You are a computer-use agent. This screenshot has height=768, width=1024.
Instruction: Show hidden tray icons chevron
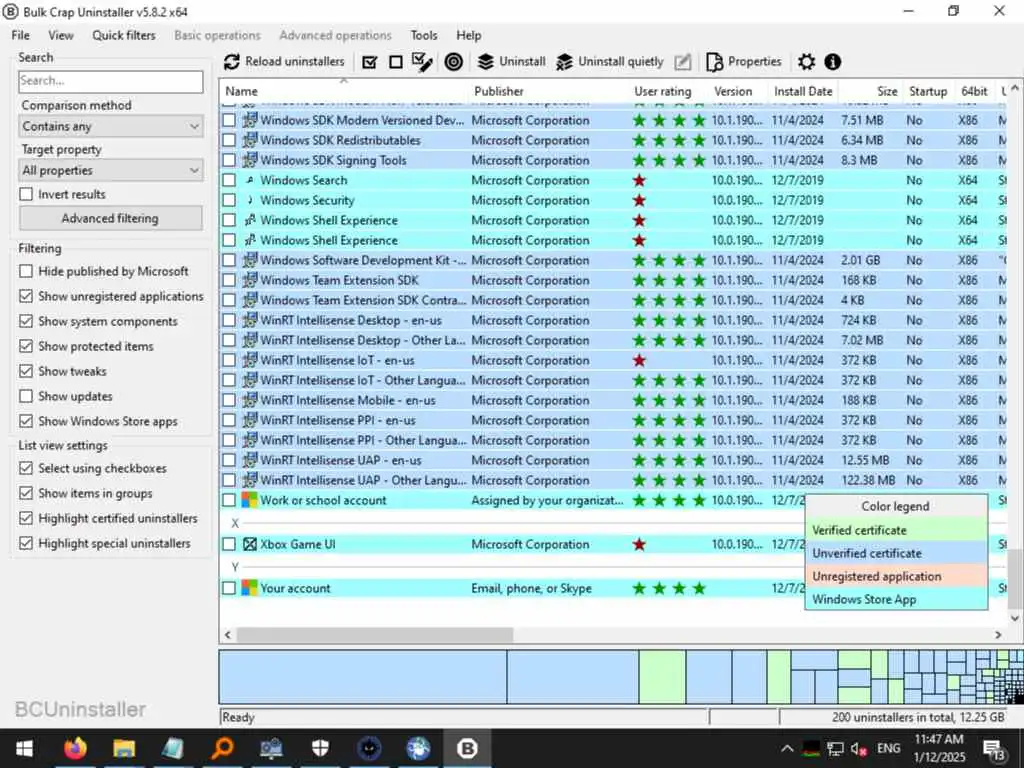click(788, 749)
